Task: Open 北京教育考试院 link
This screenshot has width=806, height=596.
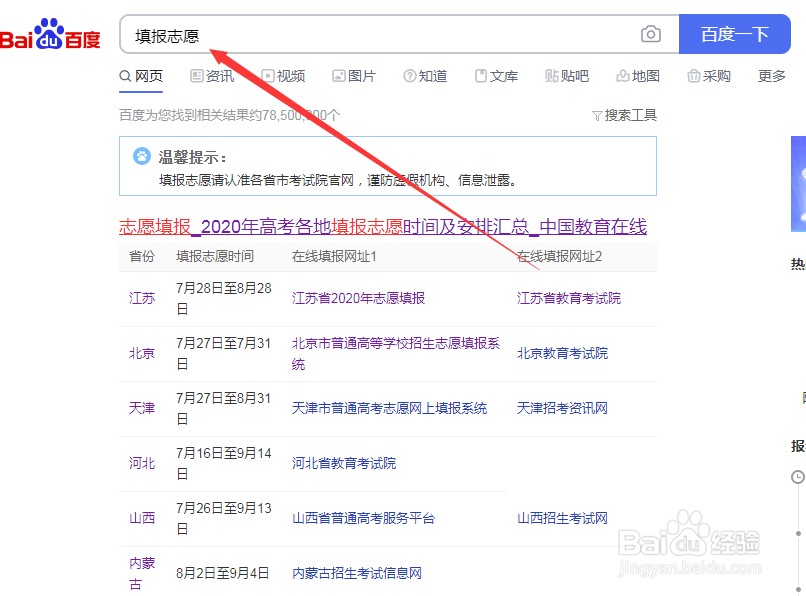Action: (x=562, y=353)
